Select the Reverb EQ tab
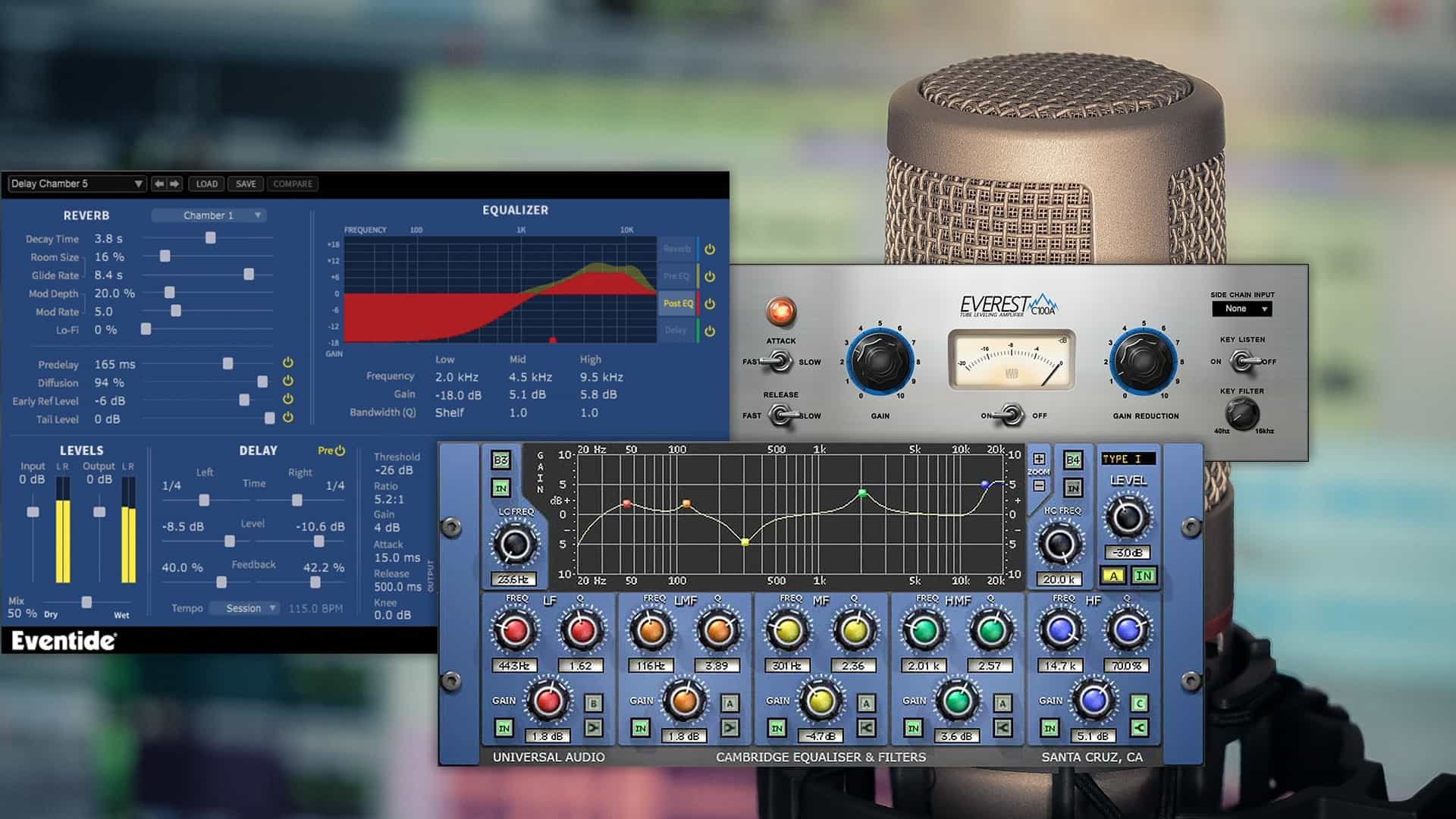Viewport: 1456px width, 819px height. [x=676, y=249]
